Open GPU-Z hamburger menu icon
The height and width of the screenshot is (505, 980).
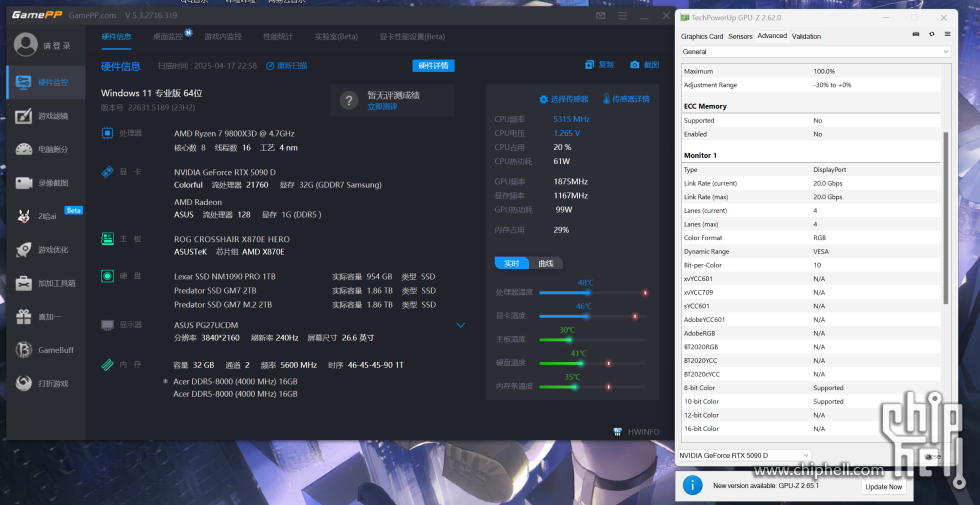pos(948,34)
